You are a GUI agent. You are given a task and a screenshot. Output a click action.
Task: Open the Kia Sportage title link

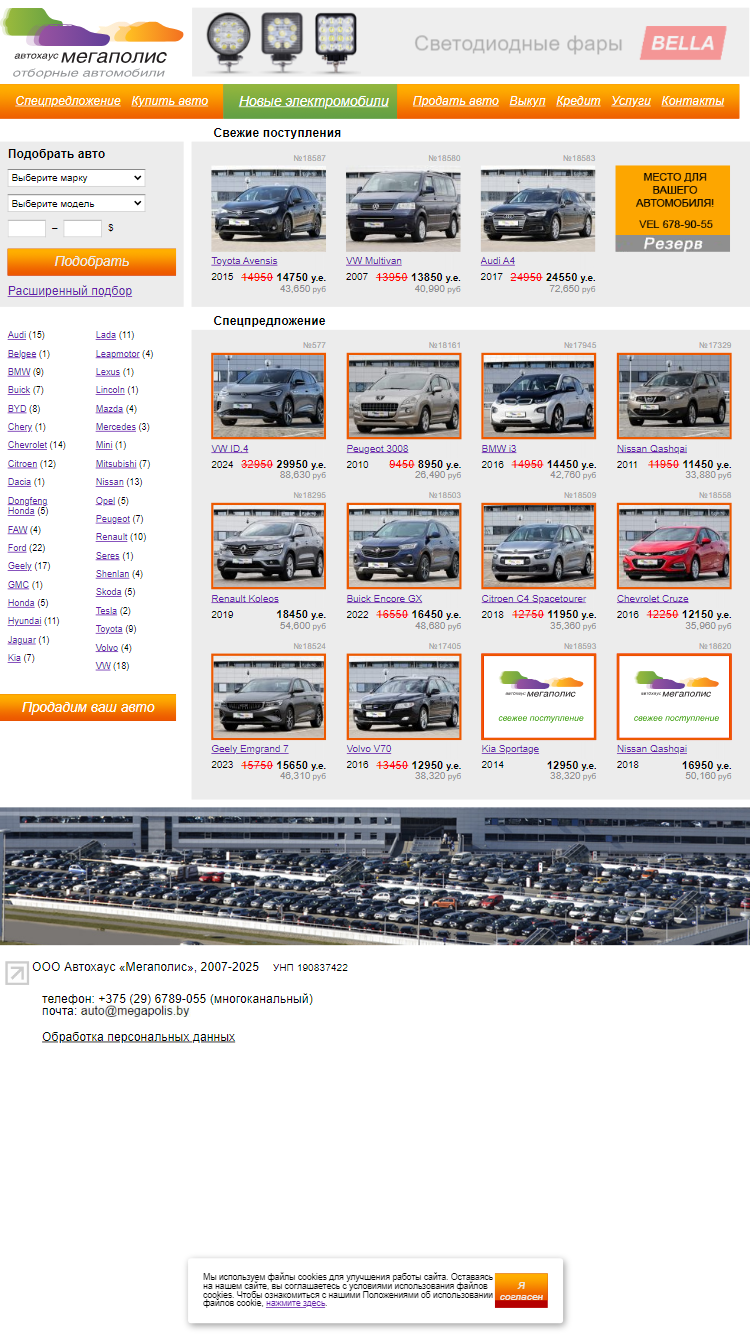(510, 749)
